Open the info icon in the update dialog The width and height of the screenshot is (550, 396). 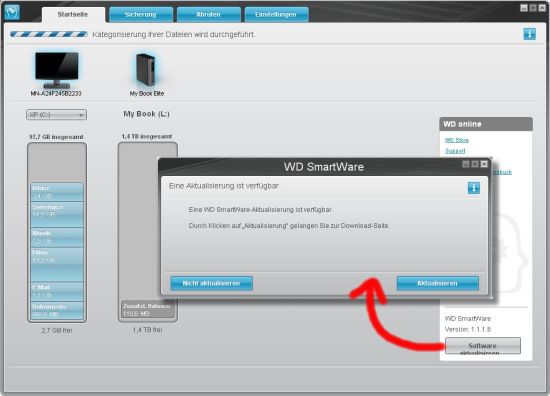(474, 188)
